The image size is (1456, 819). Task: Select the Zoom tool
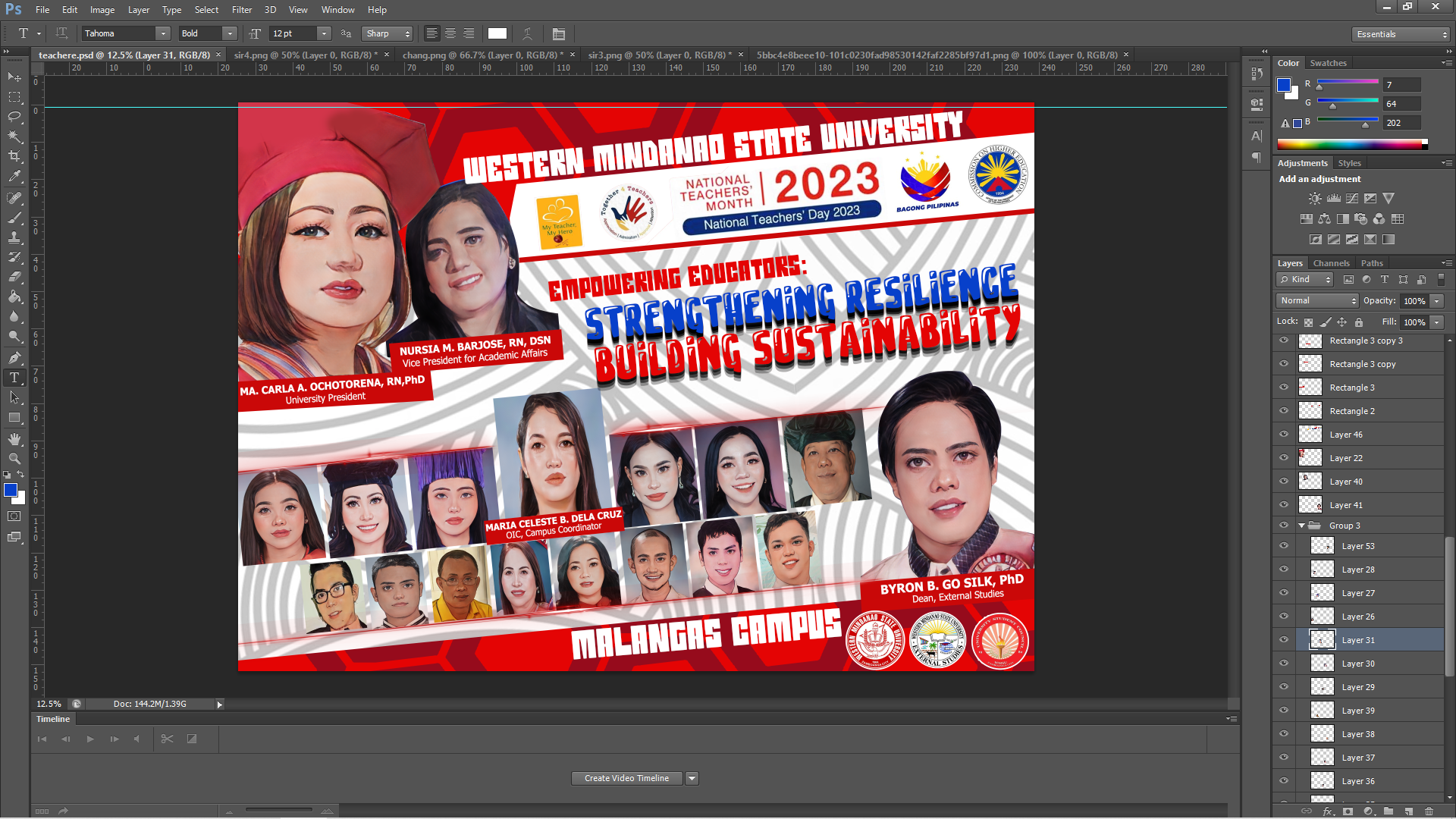coord(14,459)
